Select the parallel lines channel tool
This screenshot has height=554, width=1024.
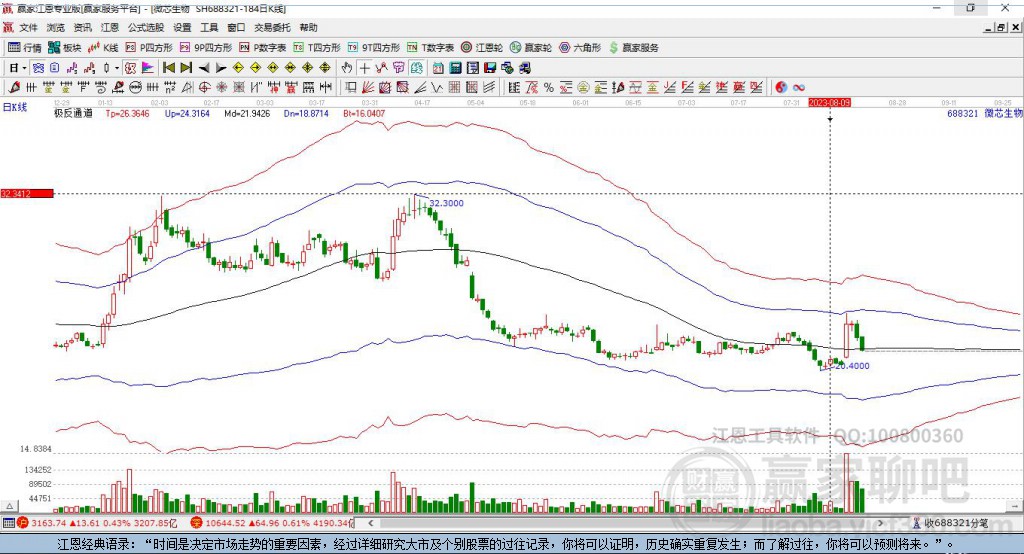click(489, 87)
